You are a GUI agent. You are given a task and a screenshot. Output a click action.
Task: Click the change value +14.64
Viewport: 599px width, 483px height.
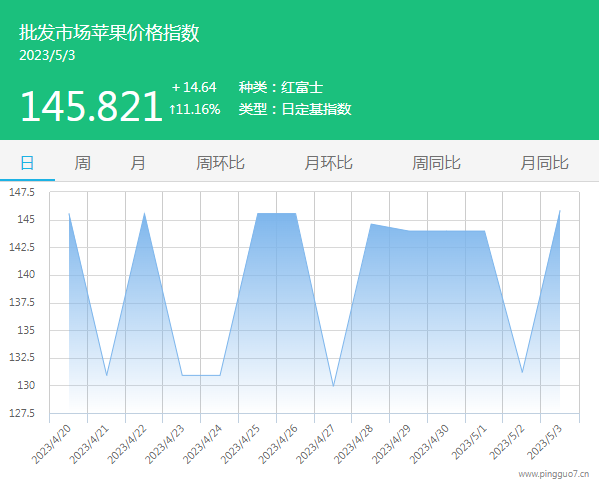[x=194, y=88]
